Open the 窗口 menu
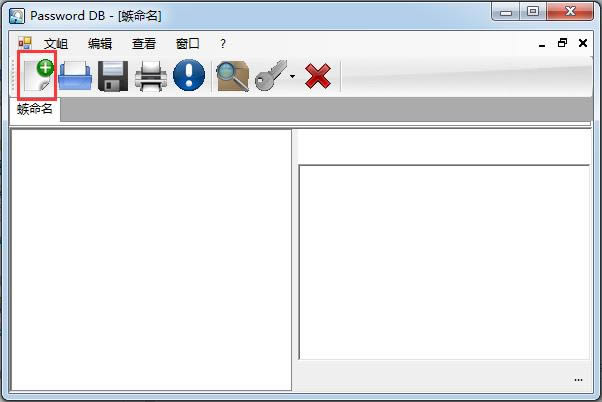 coord(188,44)
